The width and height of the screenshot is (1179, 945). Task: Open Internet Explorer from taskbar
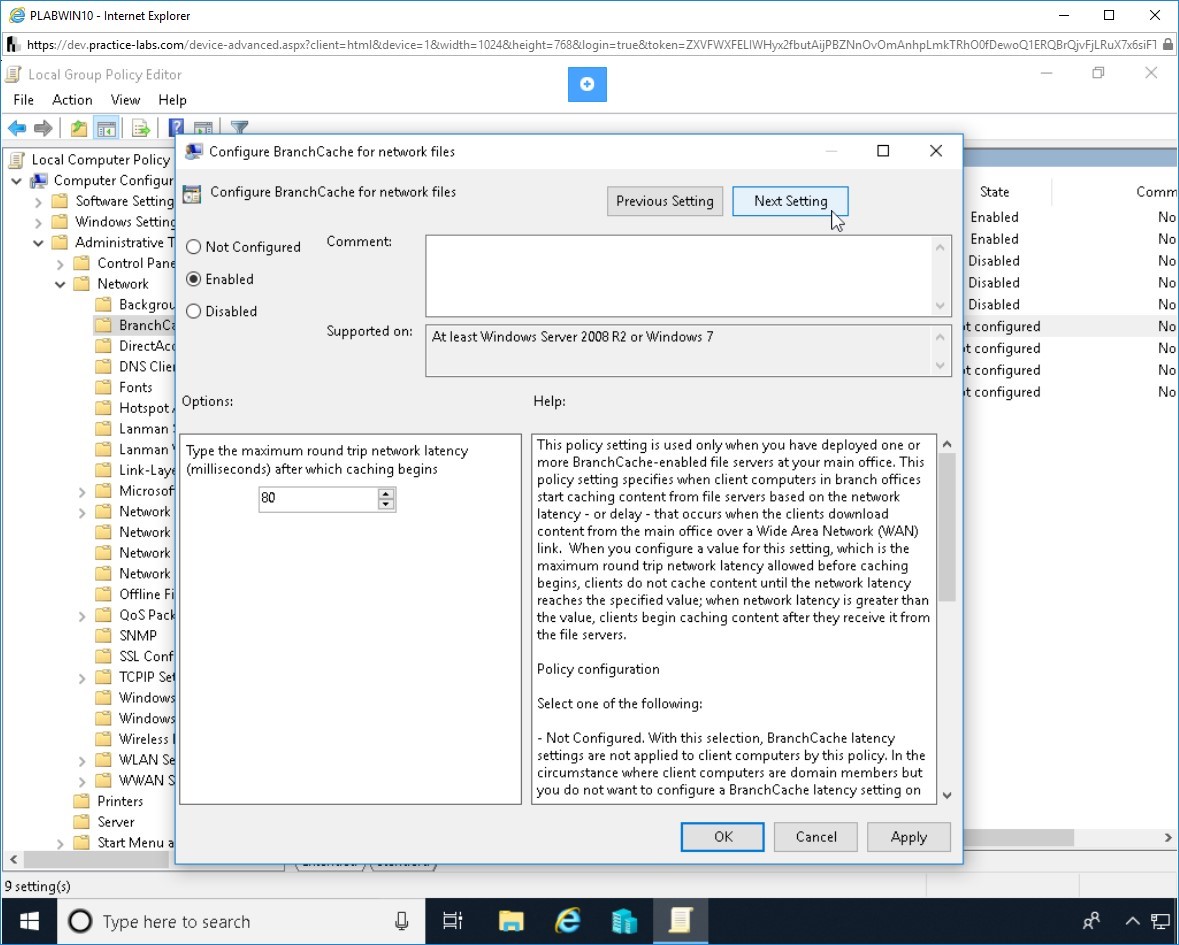[x=568, y=921]
